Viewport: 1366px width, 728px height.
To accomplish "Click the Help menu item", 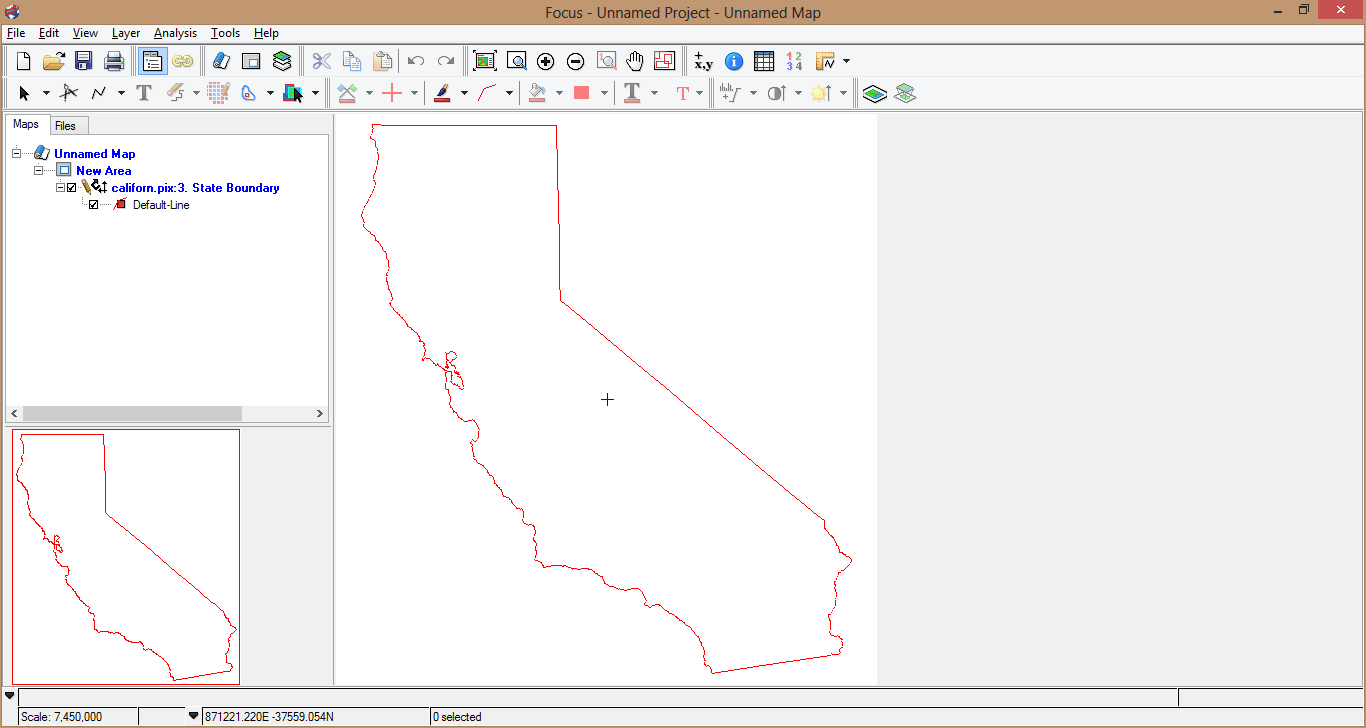I will pyautogui.click(x=266, y=33).
